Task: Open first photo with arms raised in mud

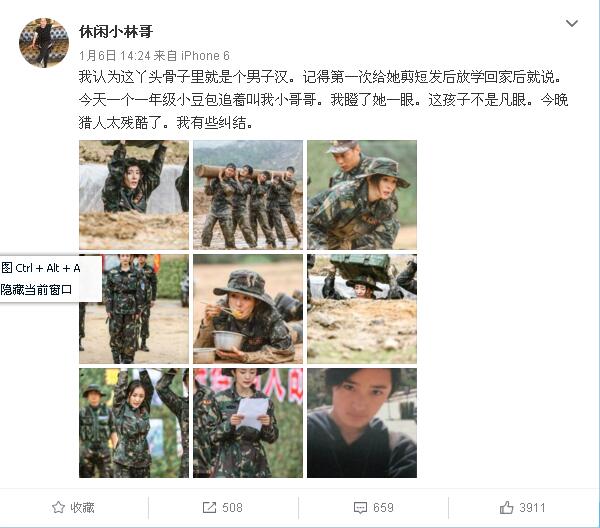Action: coord(134,195)
